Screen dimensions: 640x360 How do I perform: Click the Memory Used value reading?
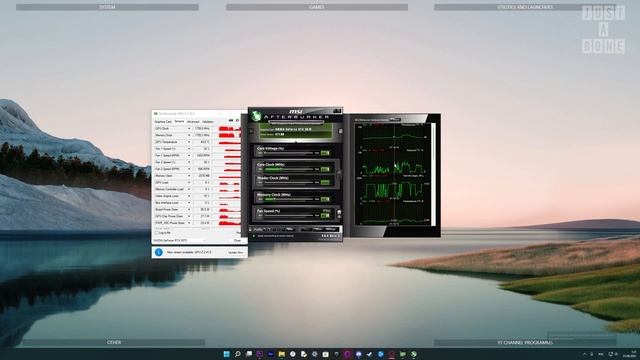[203, 176]
